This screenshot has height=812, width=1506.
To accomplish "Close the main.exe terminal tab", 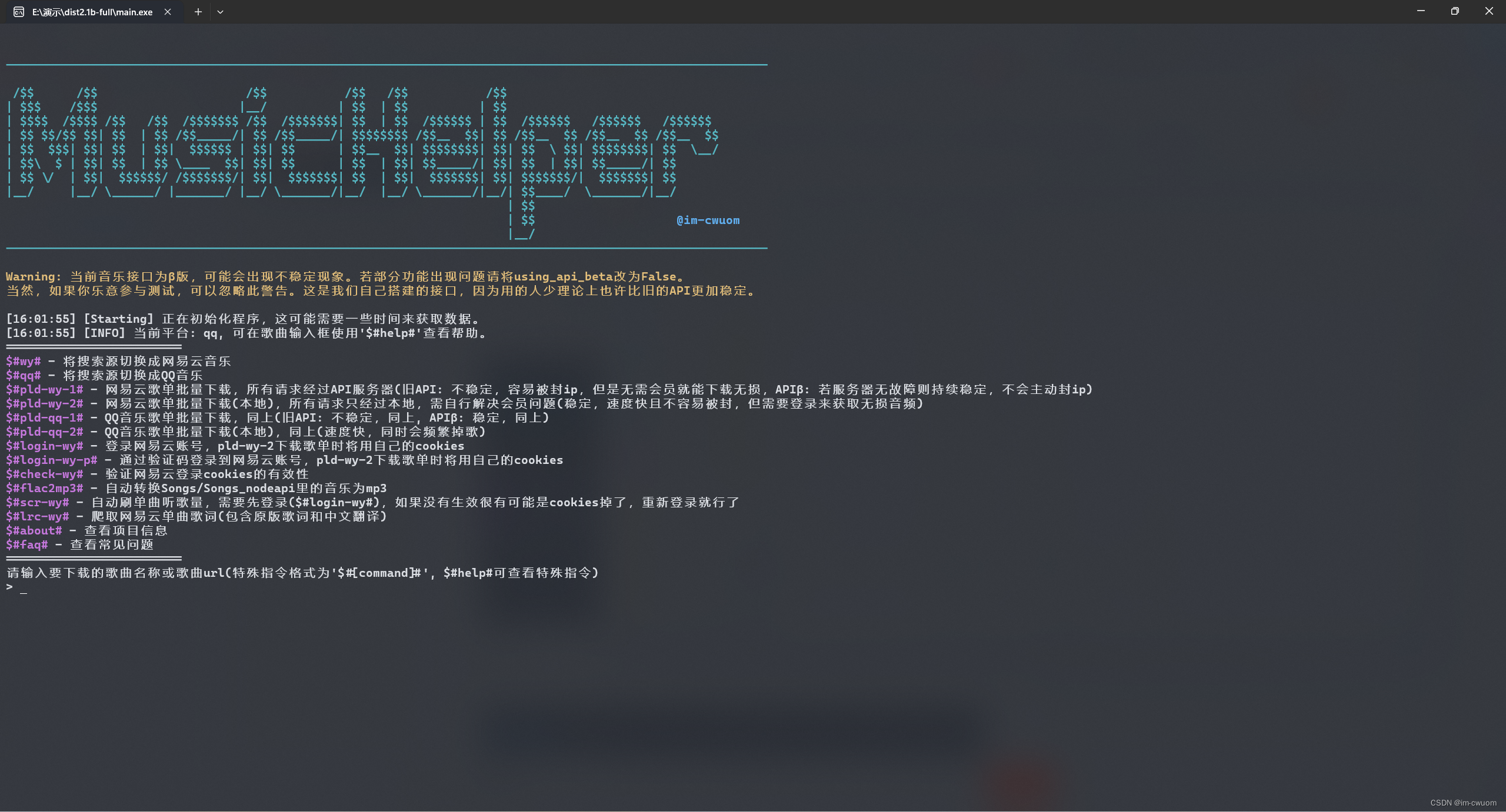I will click(168, 12).
